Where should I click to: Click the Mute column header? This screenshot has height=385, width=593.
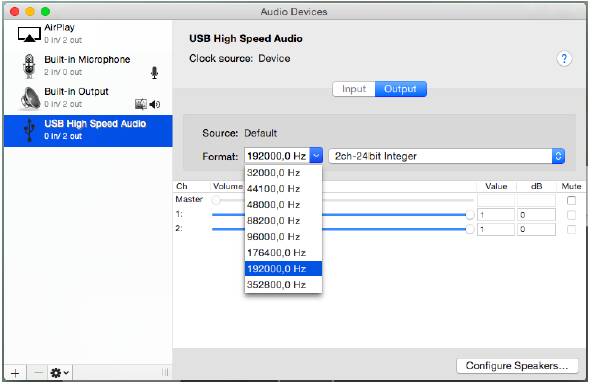pyautogui.click(x=571, y=186)
